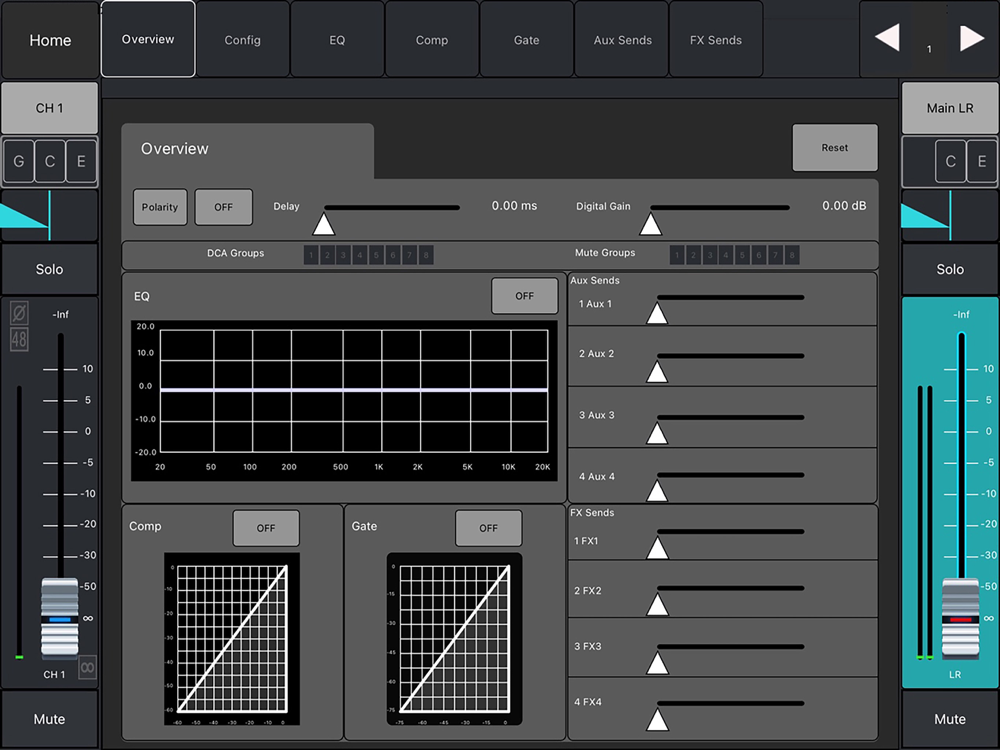Toggle Polarity OFF button
This screenshot has width=1000, height=750.
pos(223,207)
